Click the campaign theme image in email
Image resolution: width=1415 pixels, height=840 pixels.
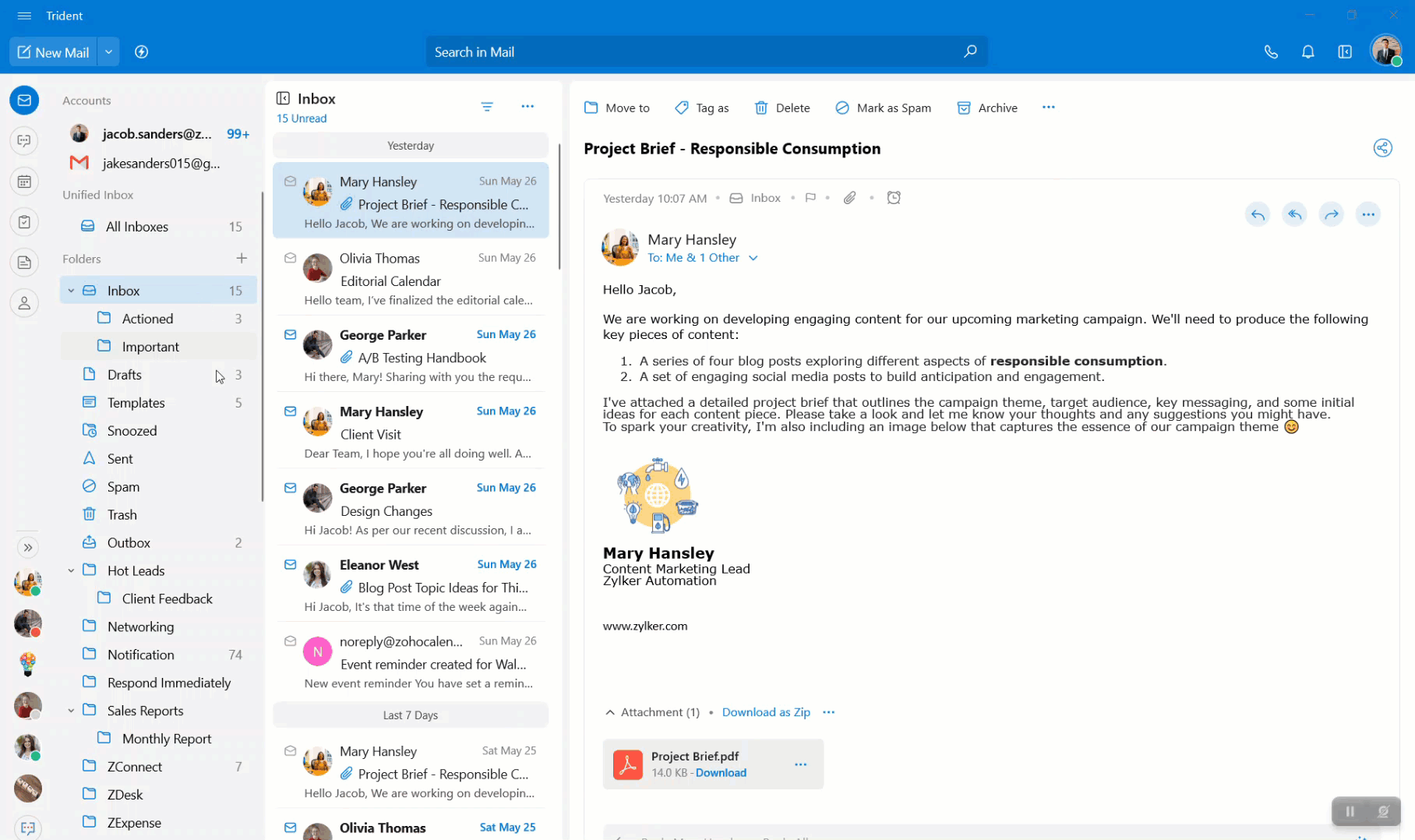point(658,495)
